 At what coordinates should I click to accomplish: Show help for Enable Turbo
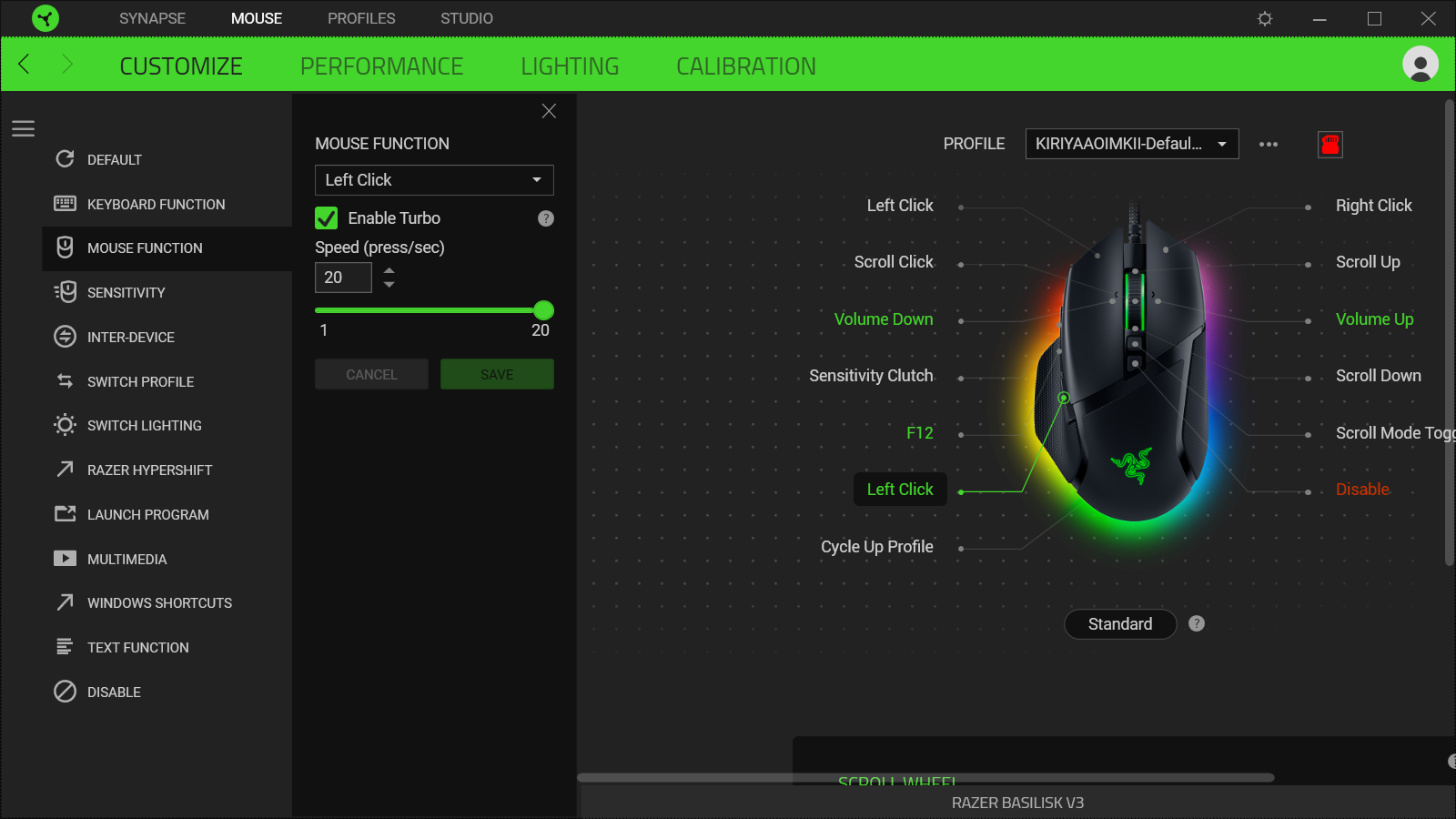pyautogui.click(x=546, y=218)
